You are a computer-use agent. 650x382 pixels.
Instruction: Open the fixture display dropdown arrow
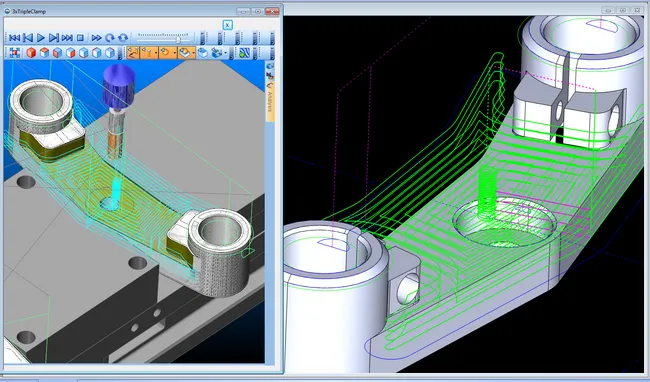(226, 53)
